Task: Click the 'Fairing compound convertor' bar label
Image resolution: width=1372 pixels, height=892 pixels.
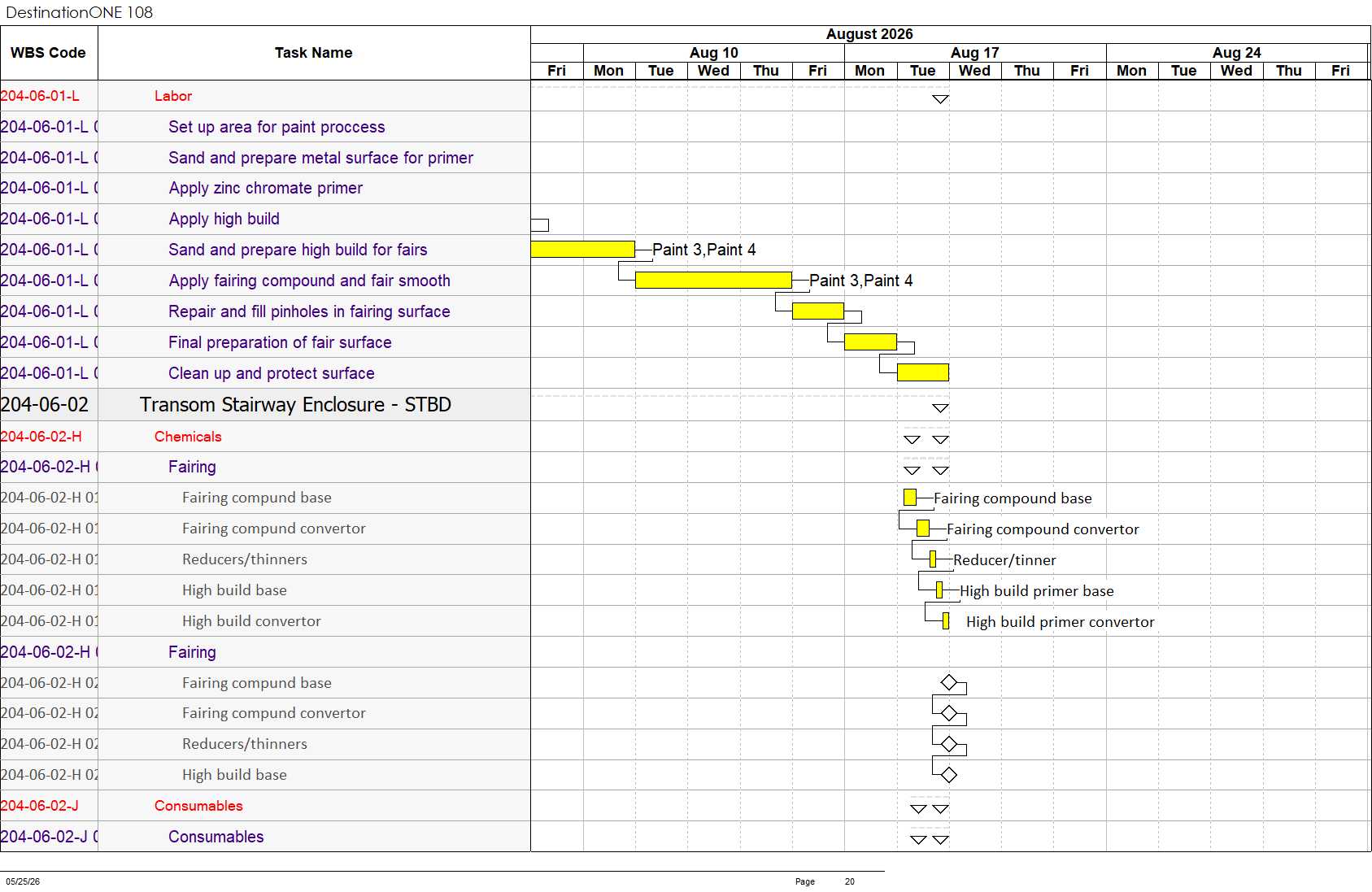Action: [1043, 529]
